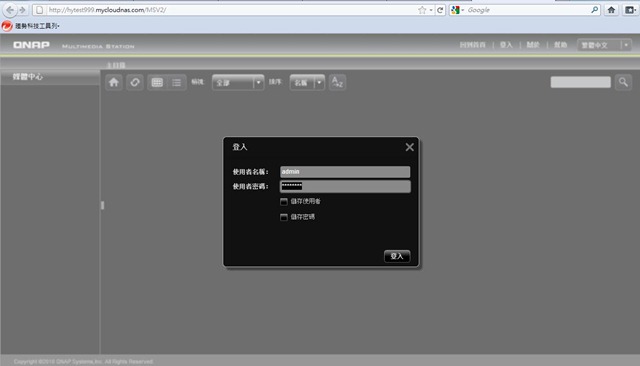Tick the 儲存密碼 checkbox

pos(284,217)
